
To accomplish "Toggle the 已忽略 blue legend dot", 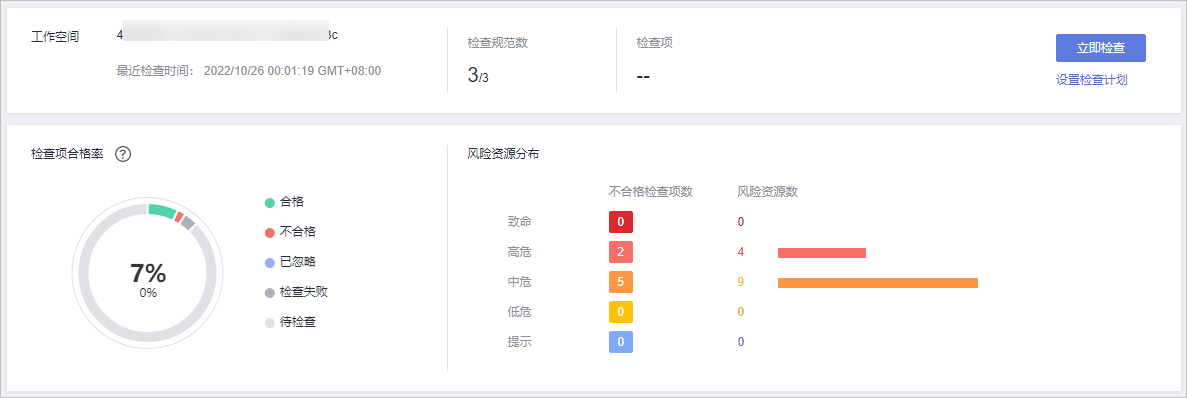I will (x=269, y=263).
